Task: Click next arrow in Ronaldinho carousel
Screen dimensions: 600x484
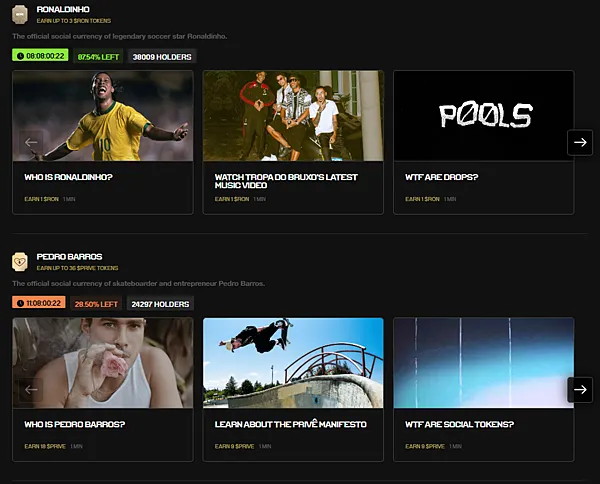Action: pyautogui.click(x=580, y=142)
